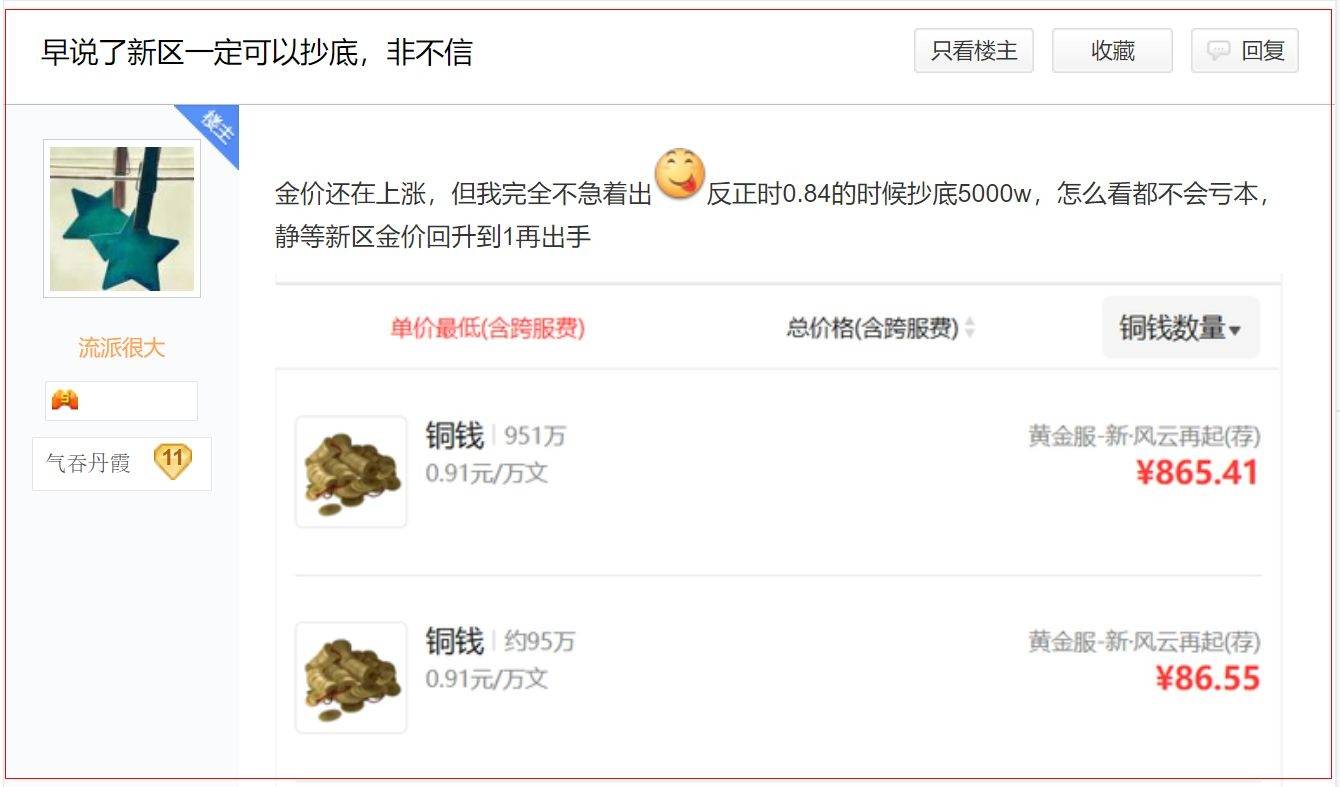Click the 回复 button
The height and width of the screenshot is (787, 1340).
point(1245,51)
